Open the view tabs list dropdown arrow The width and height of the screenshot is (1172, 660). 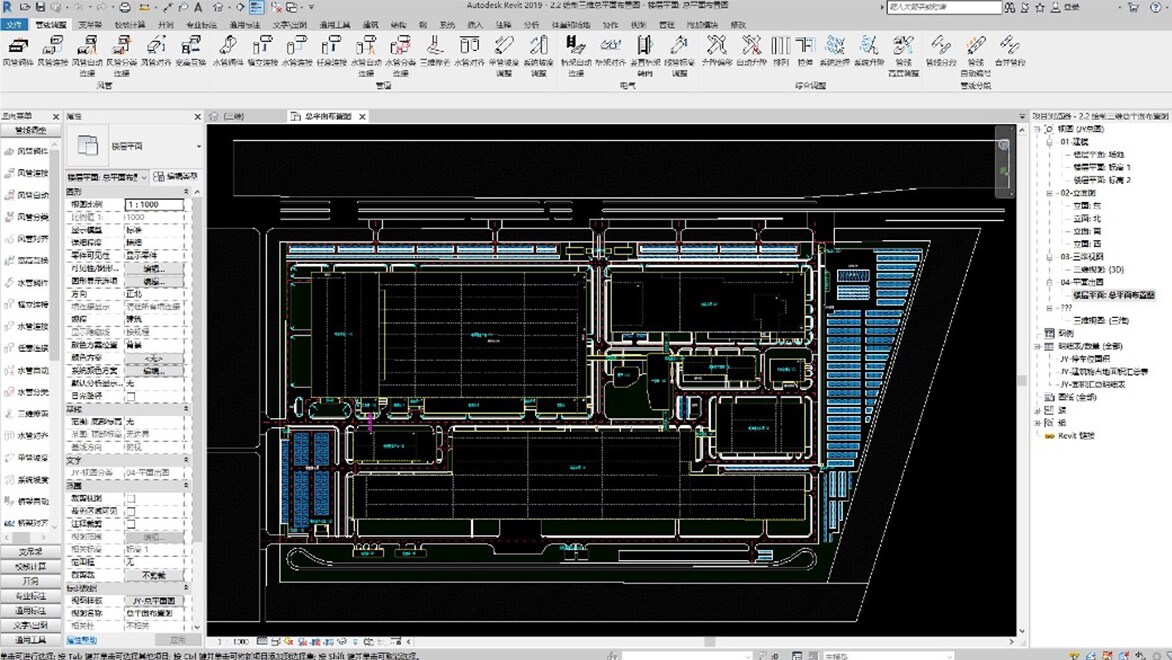tap(1022, 117)
